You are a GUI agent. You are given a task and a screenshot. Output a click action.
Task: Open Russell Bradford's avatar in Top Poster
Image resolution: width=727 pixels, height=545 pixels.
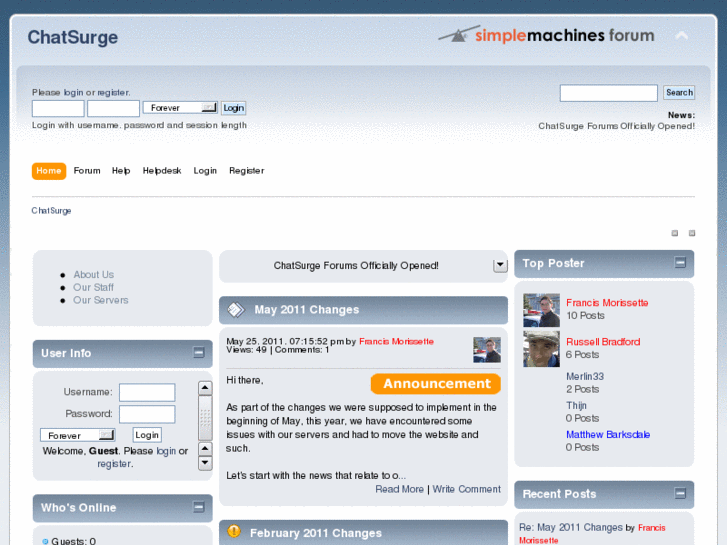(x=541, y=349)
